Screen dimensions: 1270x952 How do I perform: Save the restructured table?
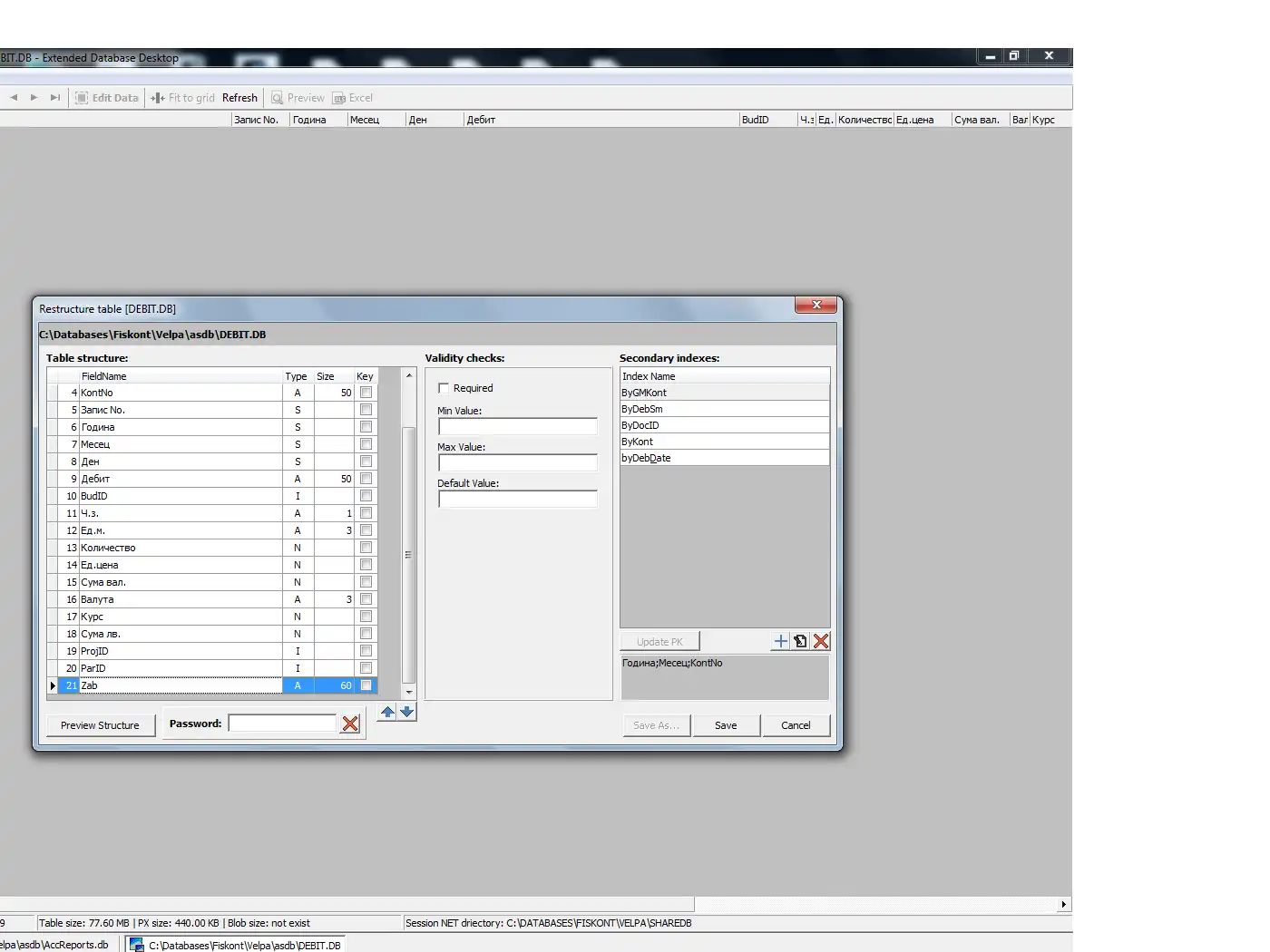point(726,725)
